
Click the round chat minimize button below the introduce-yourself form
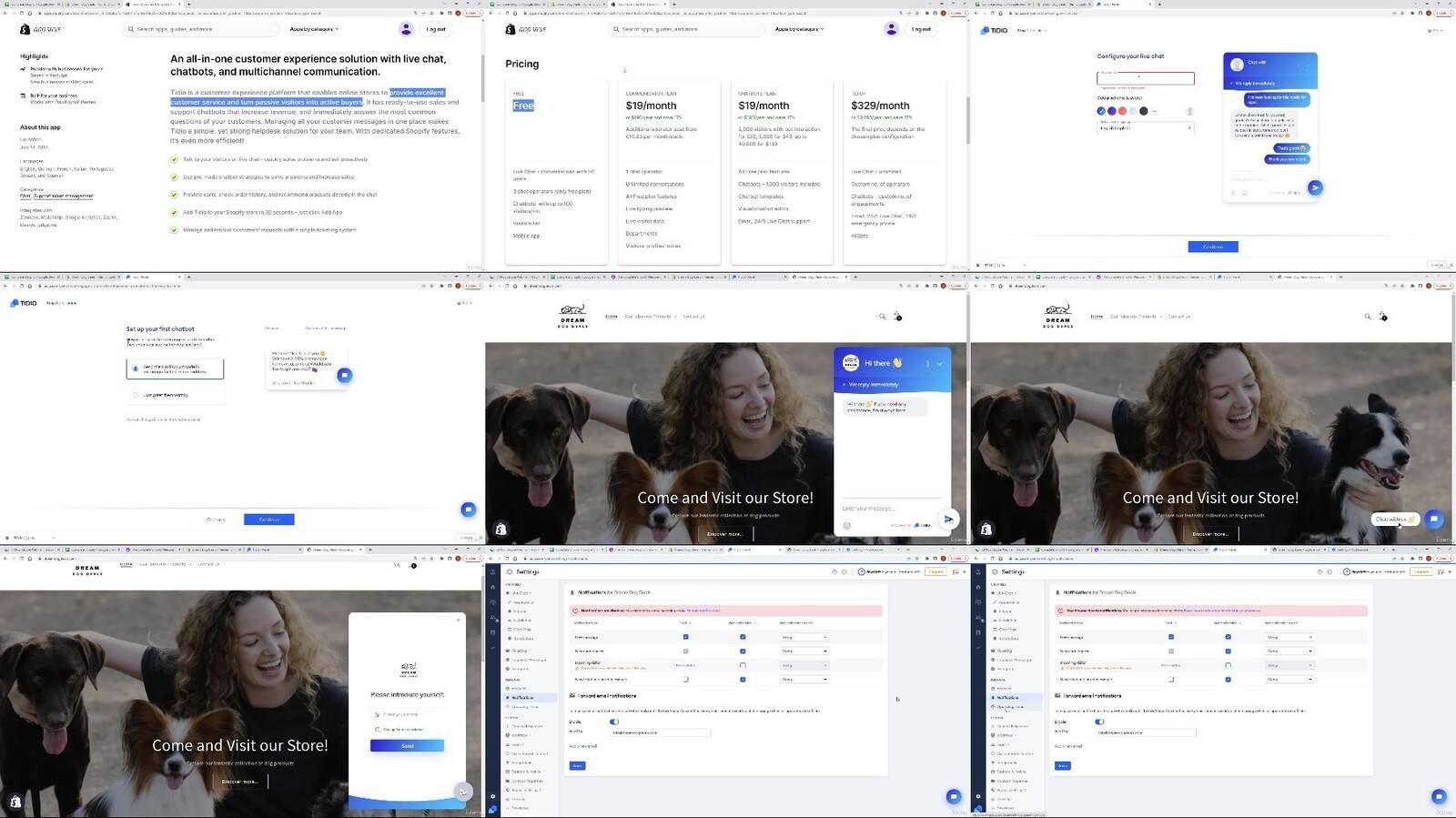463,792
